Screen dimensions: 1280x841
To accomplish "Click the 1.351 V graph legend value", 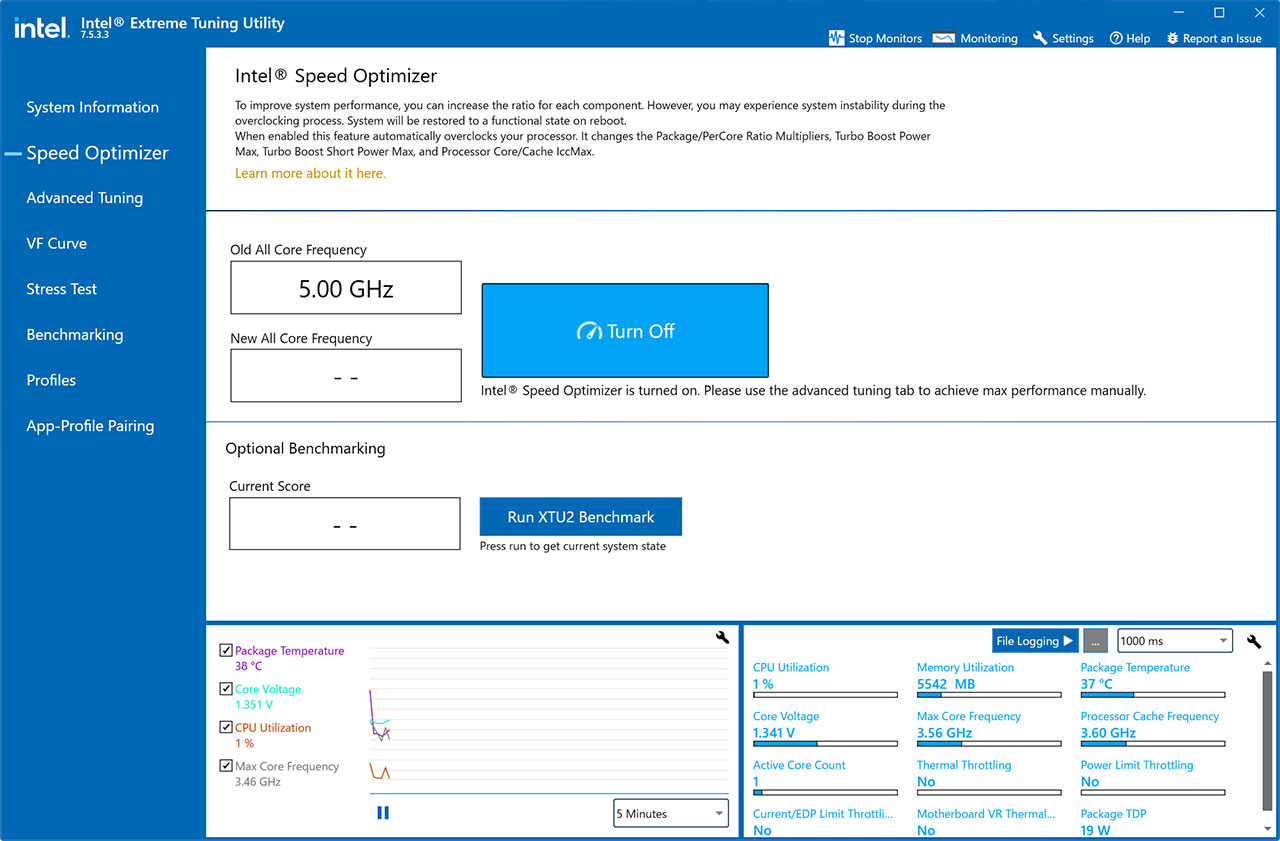I will pos(254,705).
